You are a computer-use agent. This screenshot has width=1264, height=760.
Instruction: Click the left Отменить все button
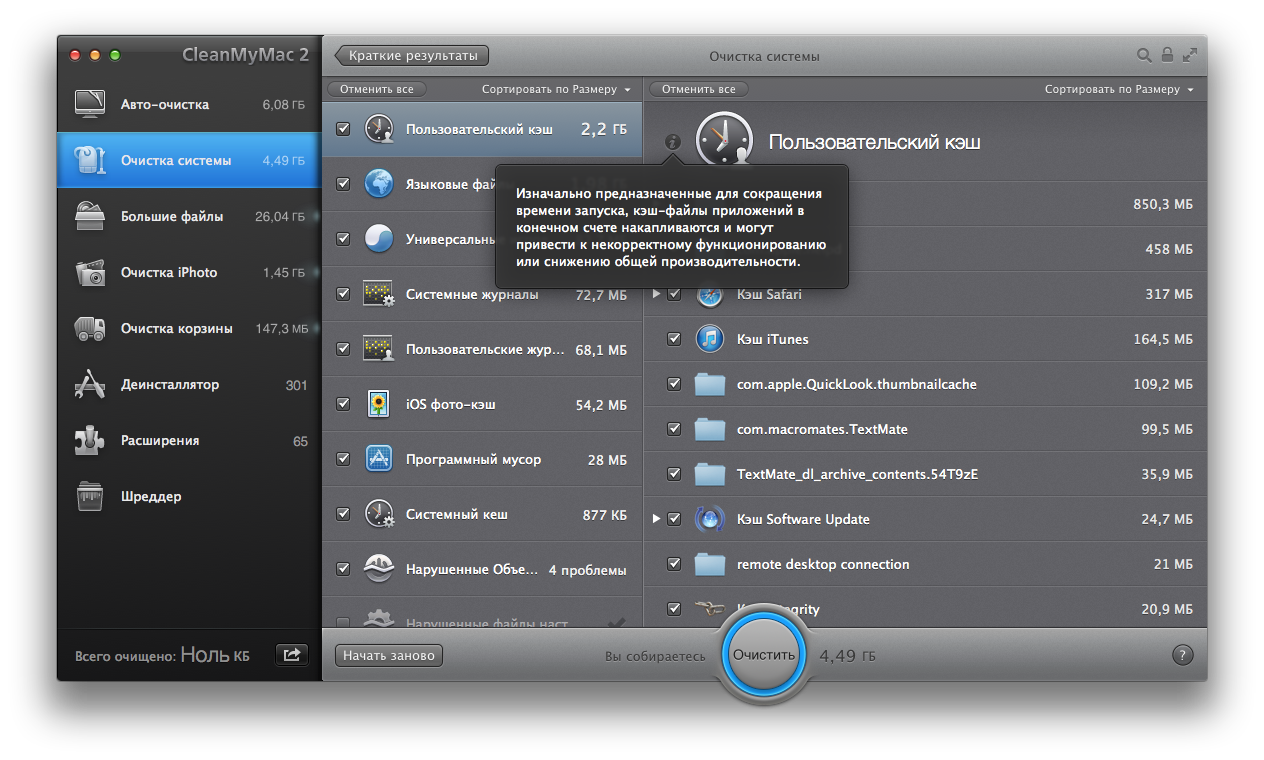(377, 89)
